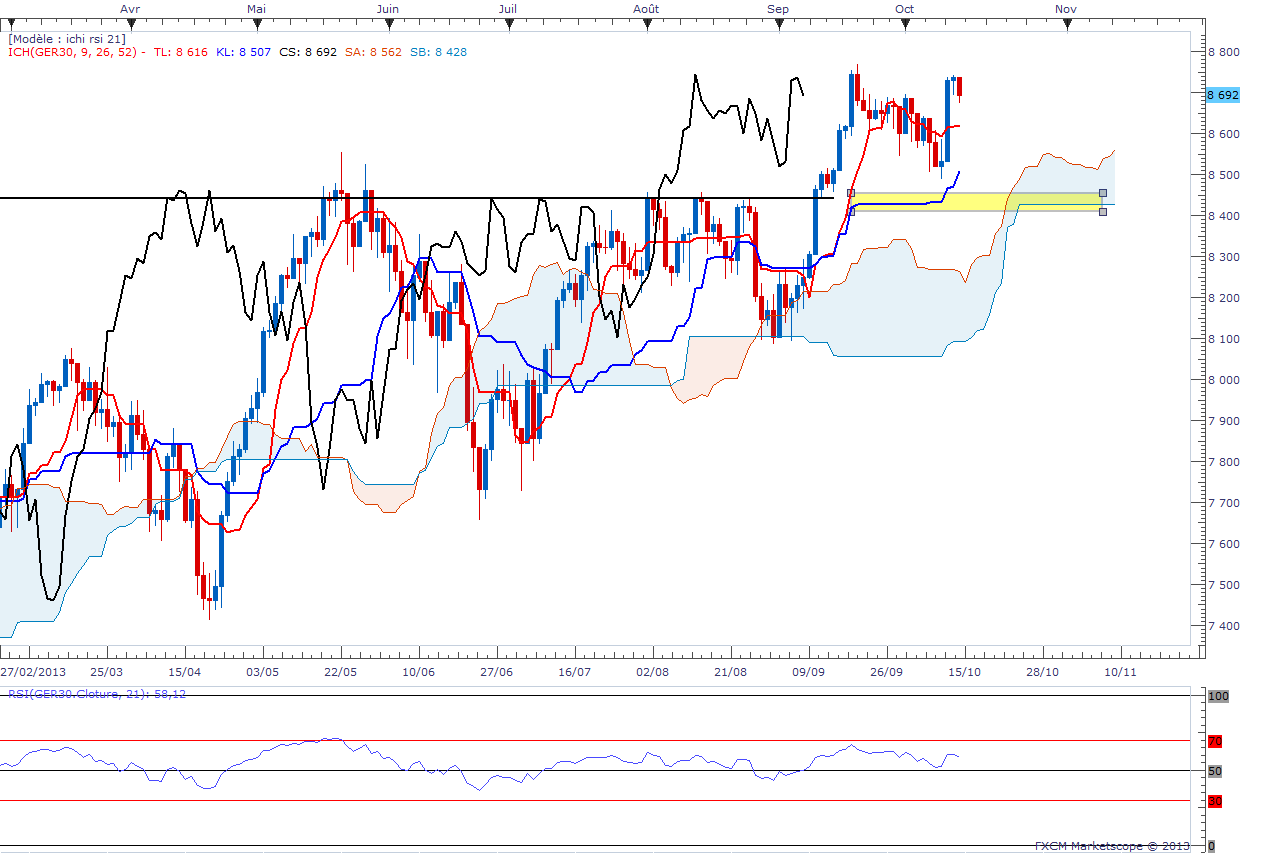Click the 28/10 date axis label
Screen dimensions: 1263x854
click(x=1042, y=672)
